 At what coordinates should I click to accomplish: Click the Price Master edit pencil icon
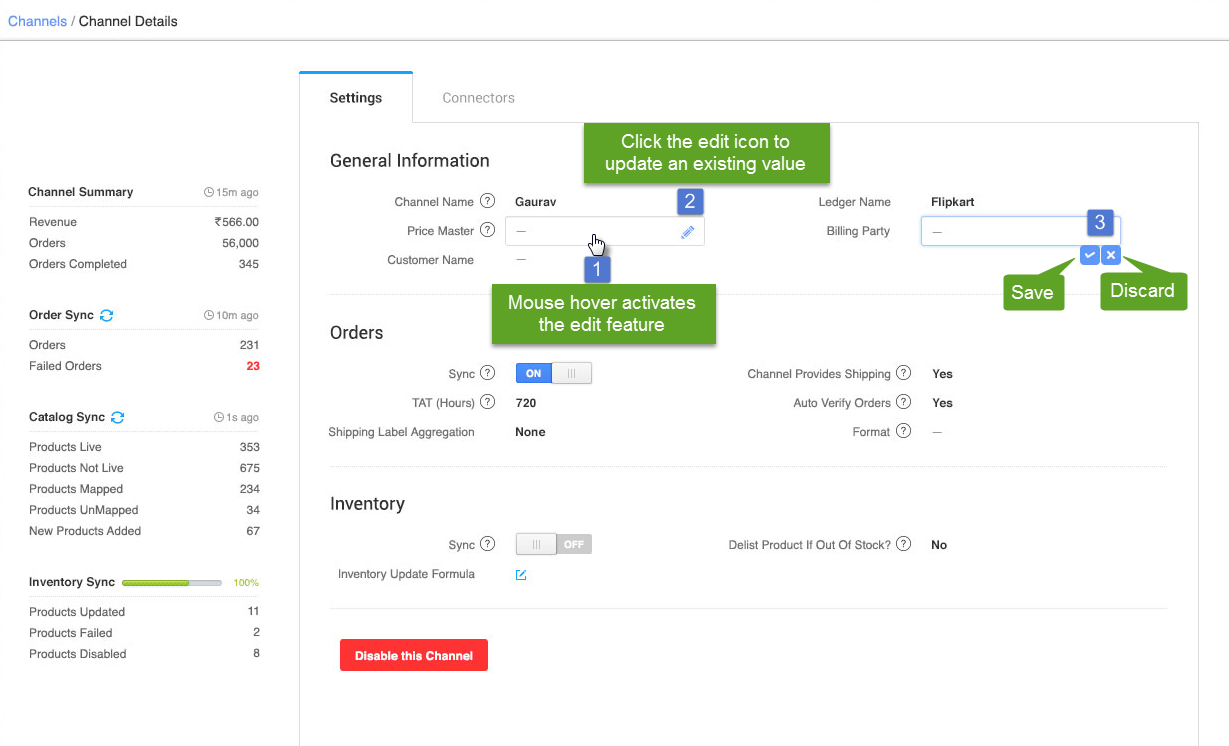coord(687,231)
